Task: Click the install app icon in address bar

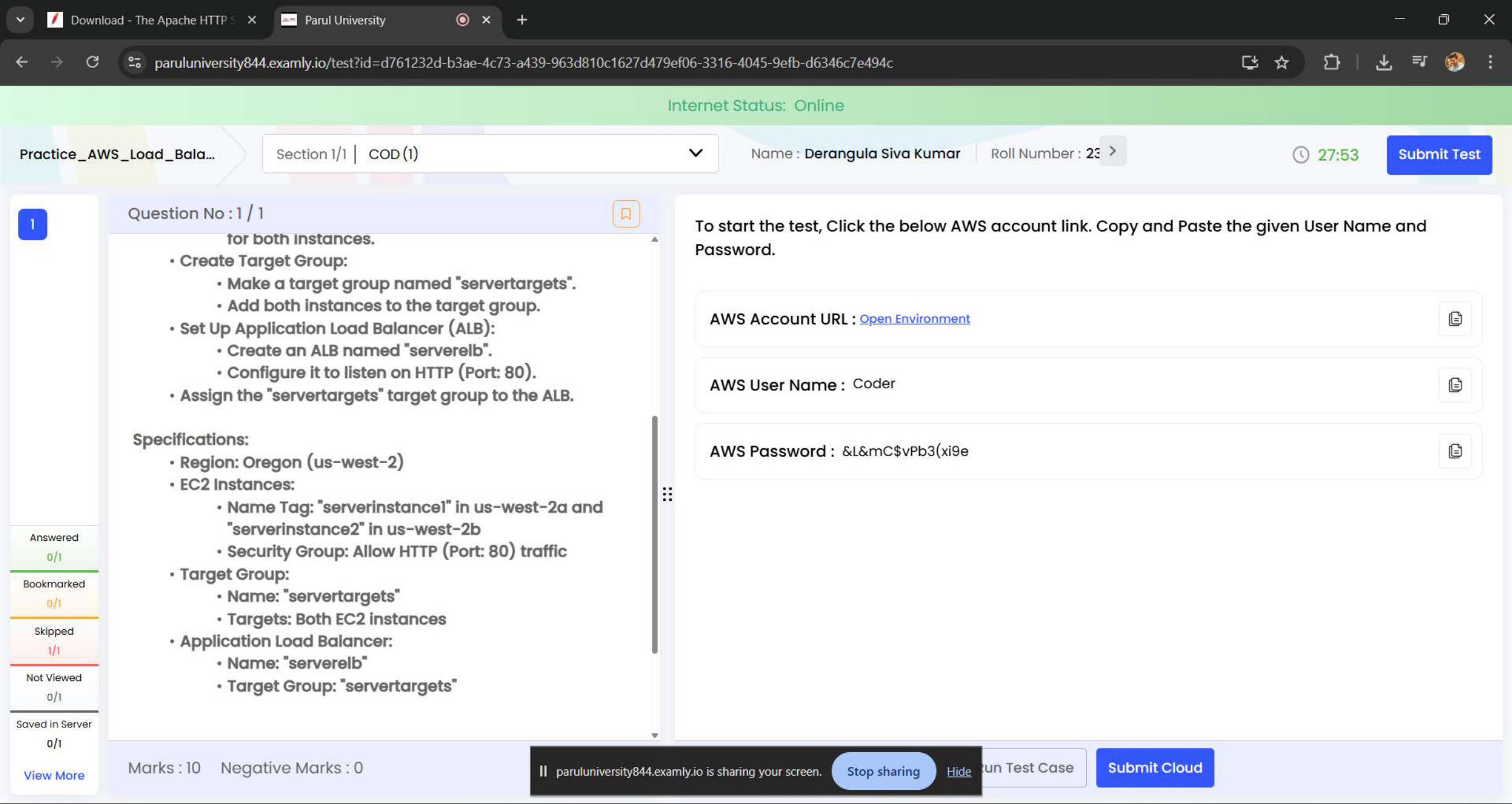Action: point(1250,62)
